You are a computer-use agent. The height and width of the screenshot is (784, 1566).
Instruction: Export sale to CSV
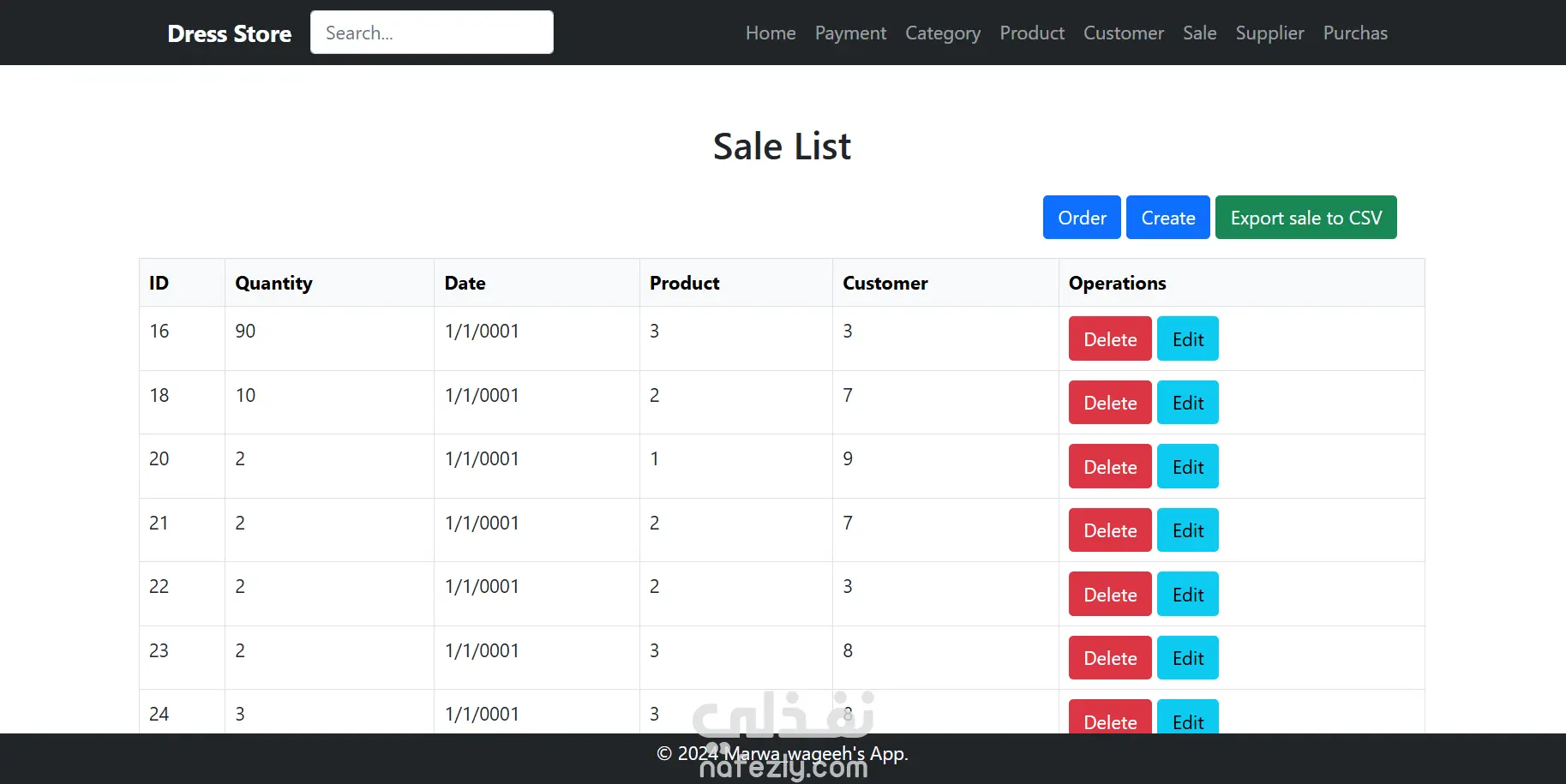tap(1305, 218)
